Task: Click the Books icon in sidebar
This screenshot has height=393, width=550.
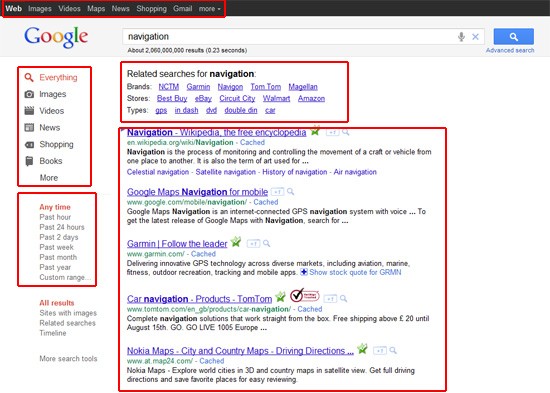Action: (x=29, y=161)
